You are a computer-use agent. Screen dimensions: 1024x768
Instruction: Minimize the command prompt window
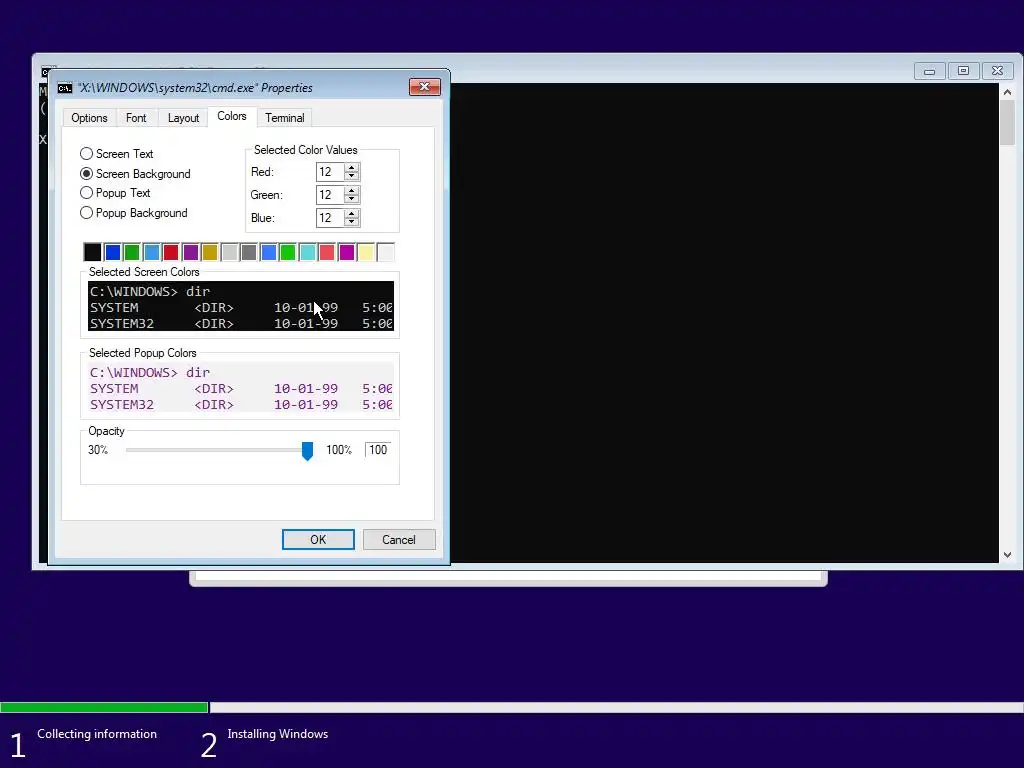[x=929, y=71]
